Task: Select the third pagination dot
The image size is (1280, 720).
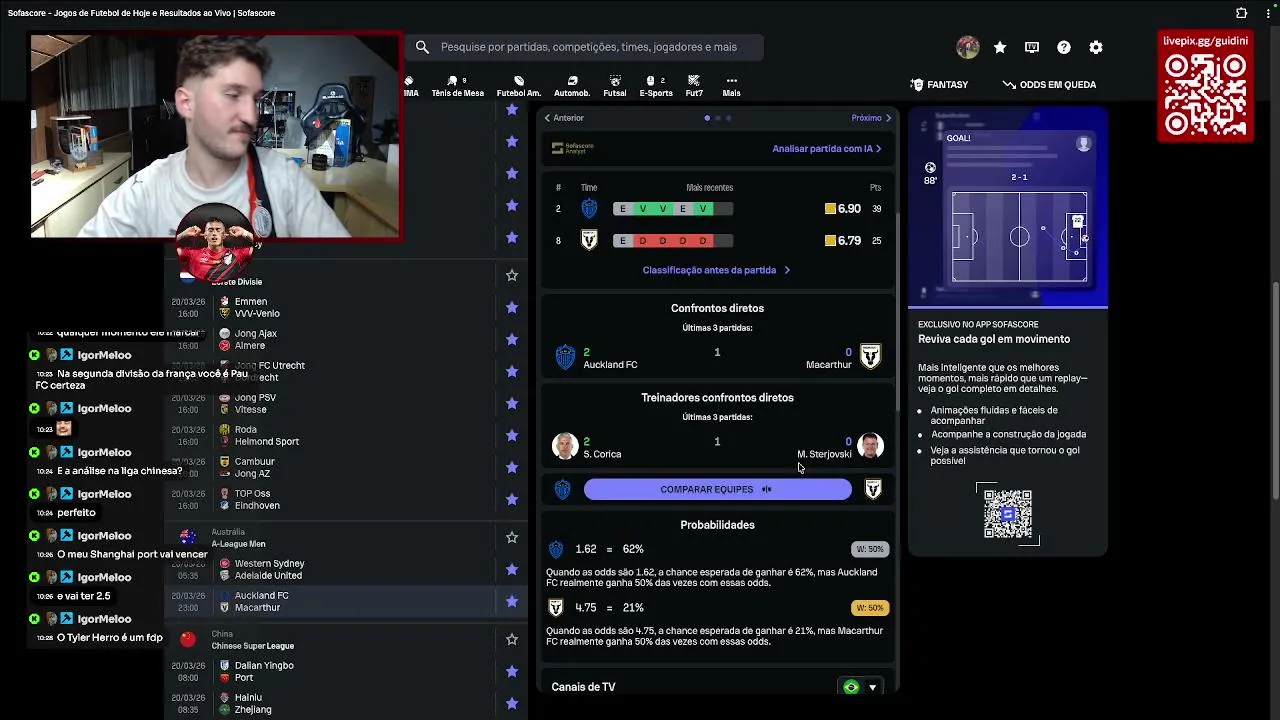Action: point(729,118)
